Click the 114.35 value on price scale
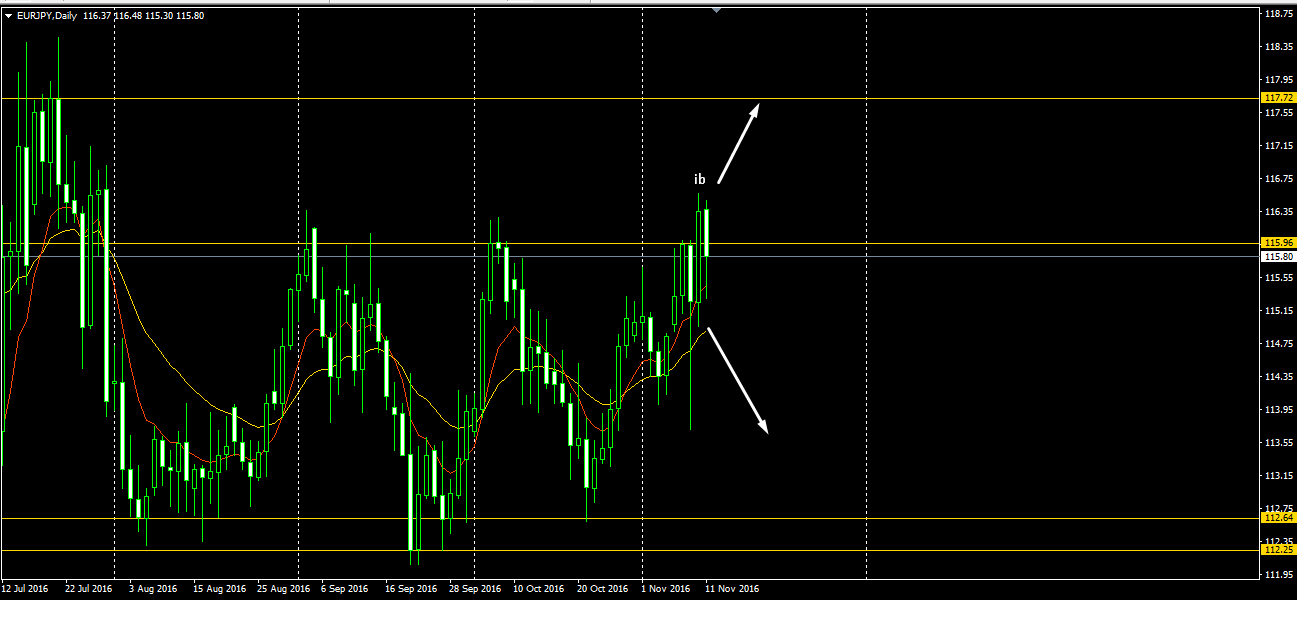Viewport: 1299px width, 626px height. tap(1279, 377)
